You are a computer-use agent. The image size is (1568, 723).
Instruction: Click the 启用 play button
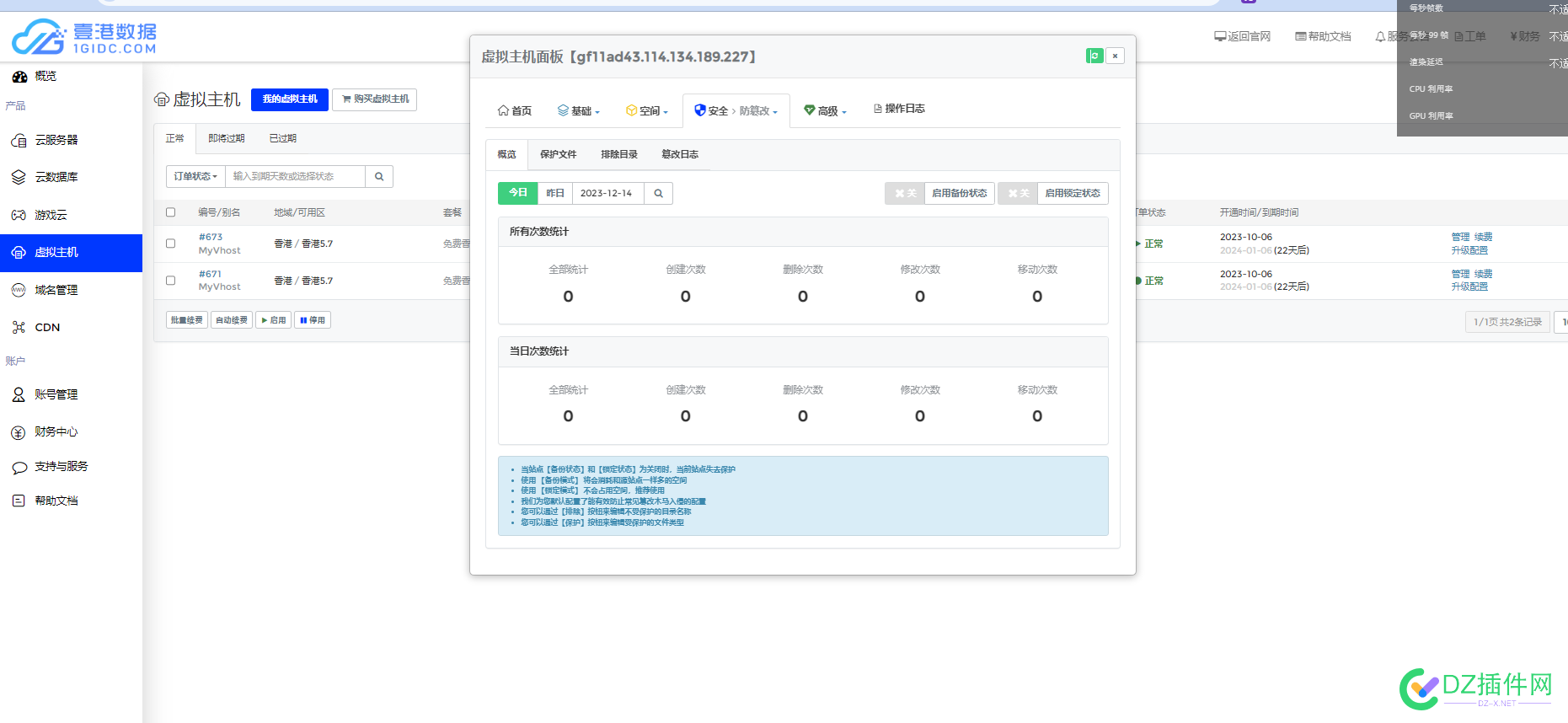click(x=274, y=320)
